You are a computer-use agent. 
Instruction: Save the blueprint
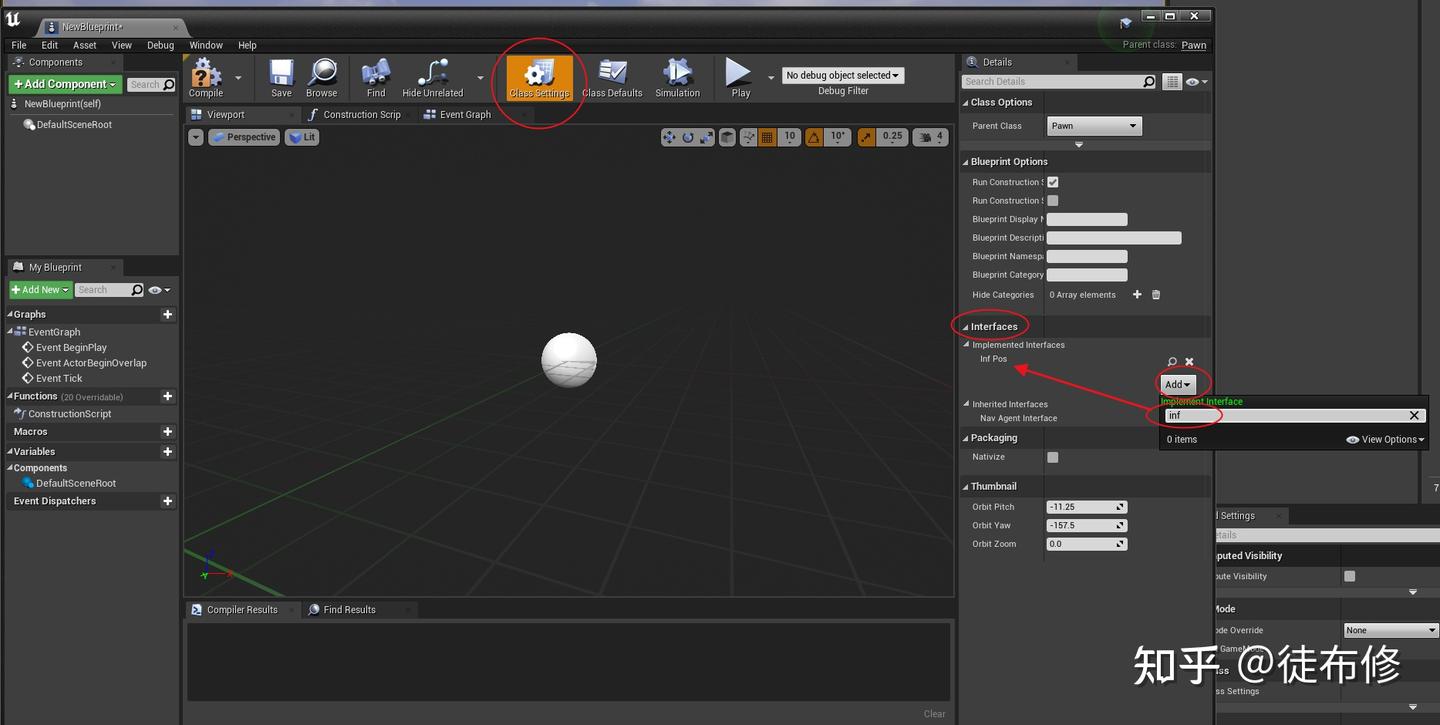[280, 77]
